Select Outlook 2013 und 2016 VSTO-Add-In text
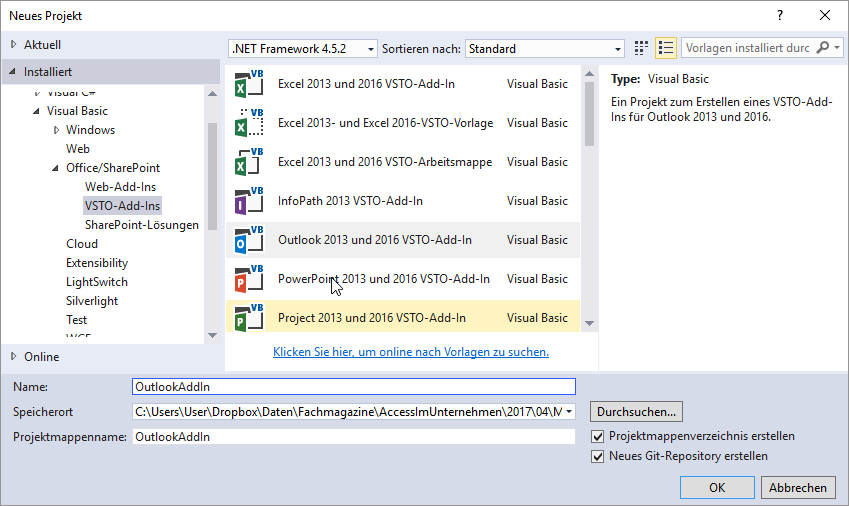849x506 pixels. [375, 240]
